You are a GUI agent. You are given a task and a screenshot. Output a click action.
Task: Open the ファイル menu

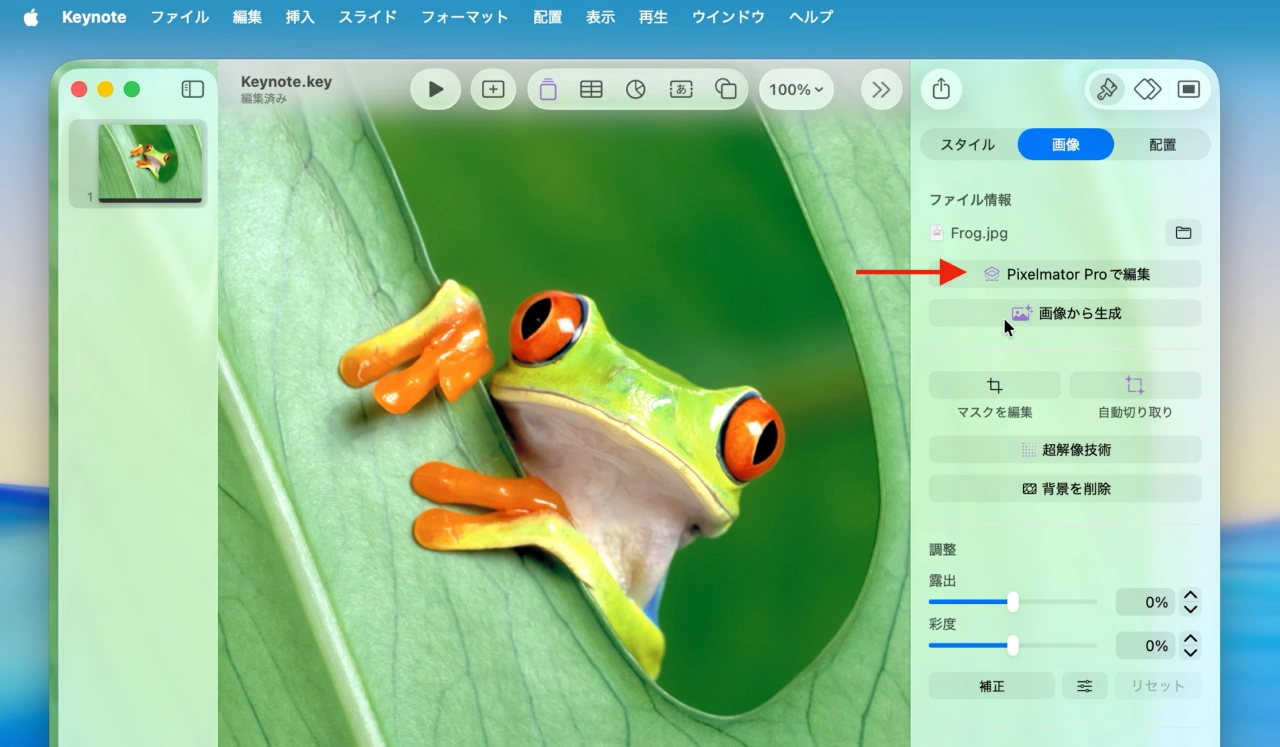point(179,17)
